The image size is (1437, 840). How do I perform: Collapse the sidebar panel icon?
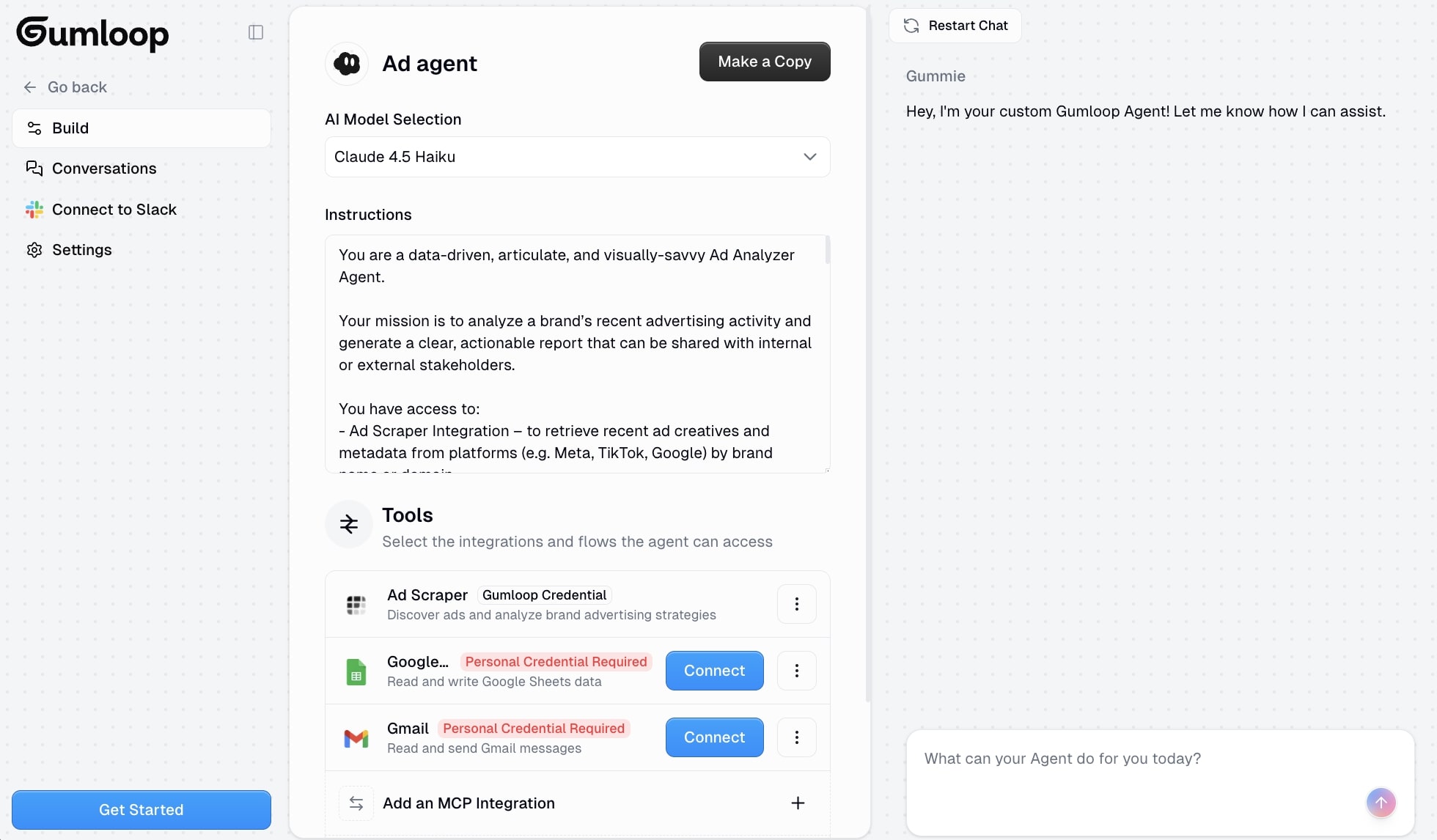(x=256, y=32)
